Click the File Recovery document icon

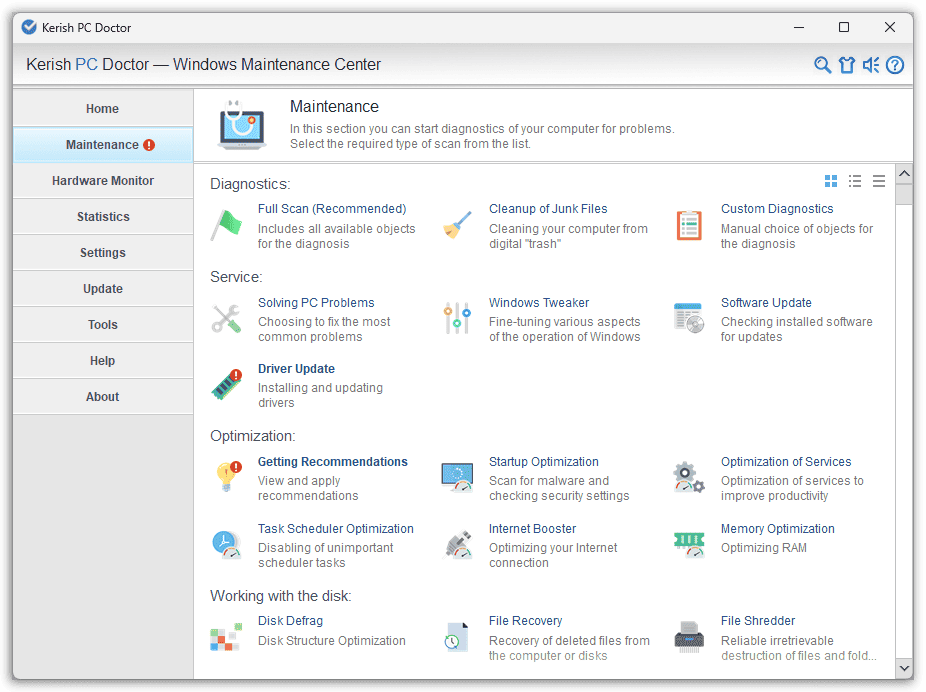pyautogui.click(x=458, y=637)
